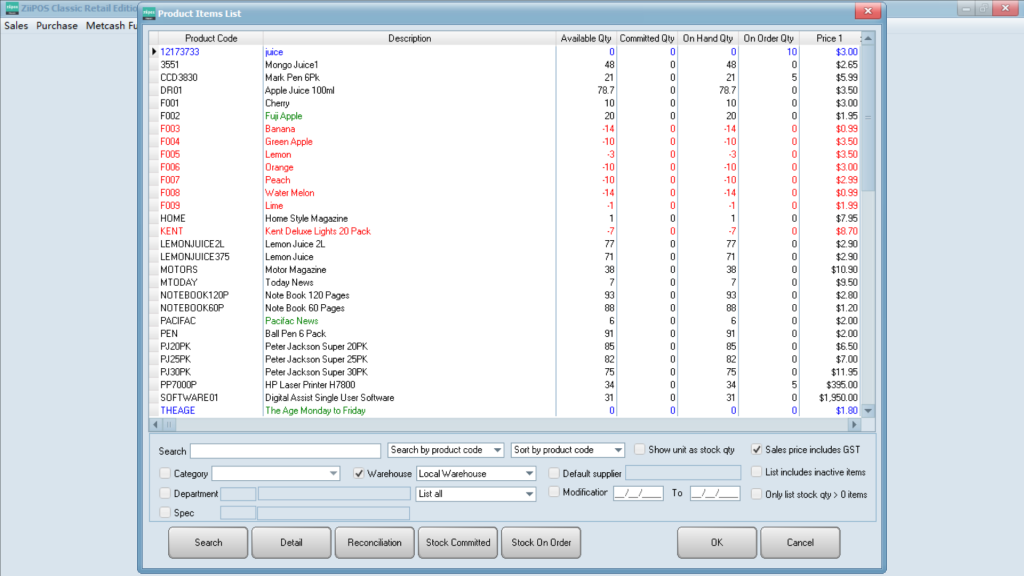1024x576 pixels.
Task: Open the Purchase menu
Action: pyautogui.click(x=57, y=26)
